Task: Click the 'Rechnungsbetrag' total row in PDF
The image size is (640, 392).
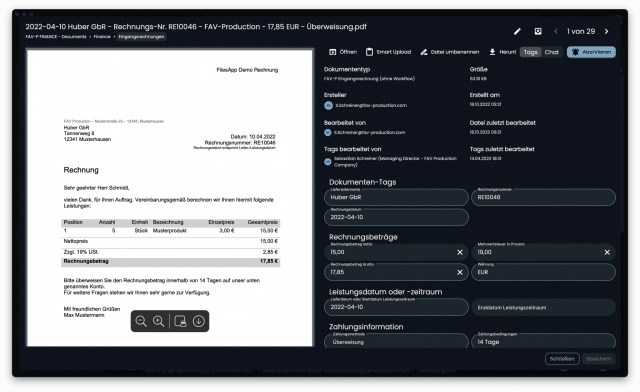Action: click(171, 261)
